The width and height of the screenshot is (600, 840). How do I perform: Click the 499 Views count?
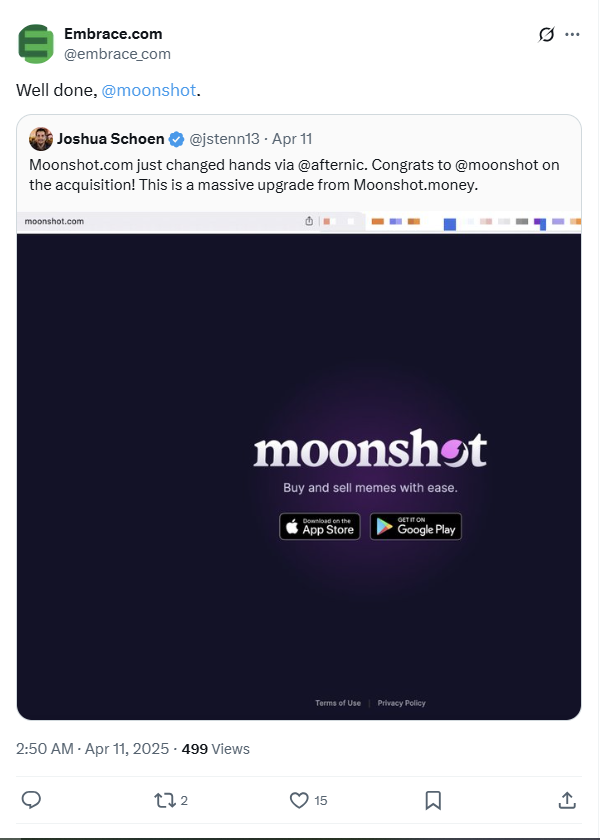pyautogui.click(x=216, y=748)
